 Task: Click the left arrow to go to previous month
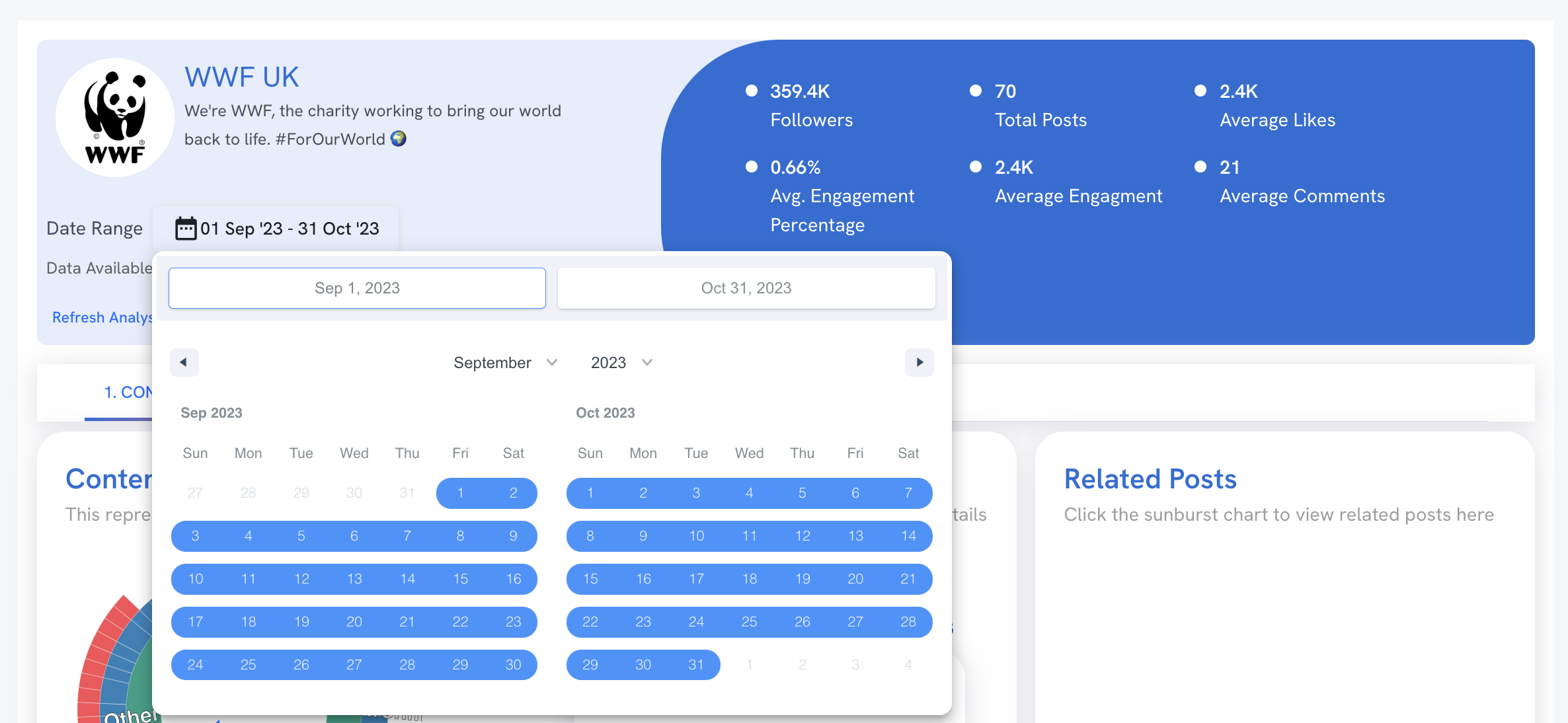[x=184, y=362]
